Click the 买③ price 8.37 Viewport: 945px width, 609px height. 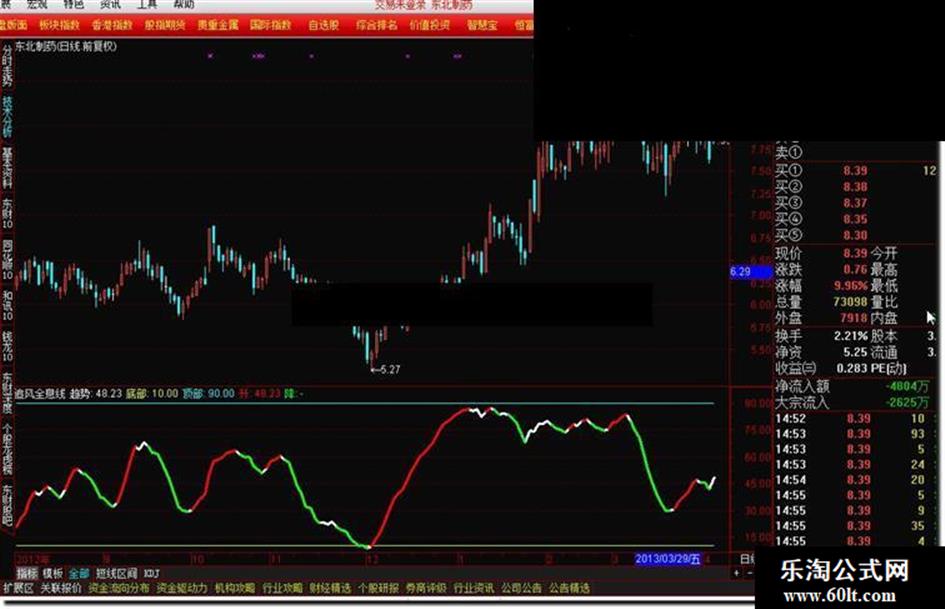coord(855,203)
